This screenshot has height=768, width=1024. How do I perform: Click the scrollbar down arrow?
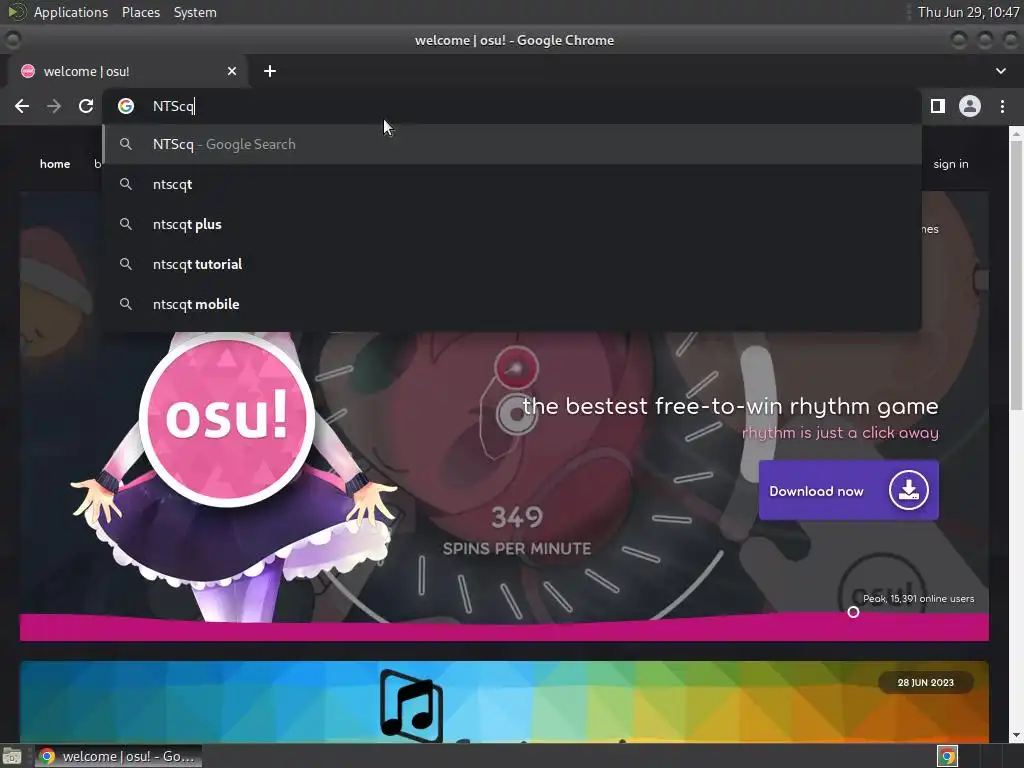pos(1016,736)
